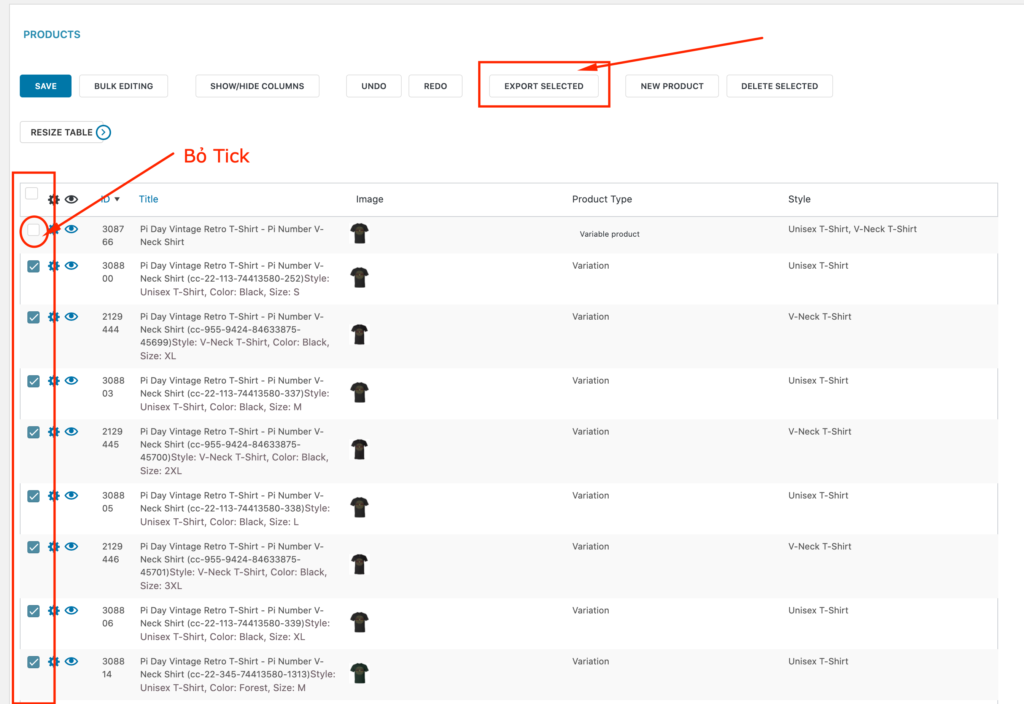Screen dimensions: 1024x704
Task: Uncheck the box for variation 2129444
Action: click(33, 317)
